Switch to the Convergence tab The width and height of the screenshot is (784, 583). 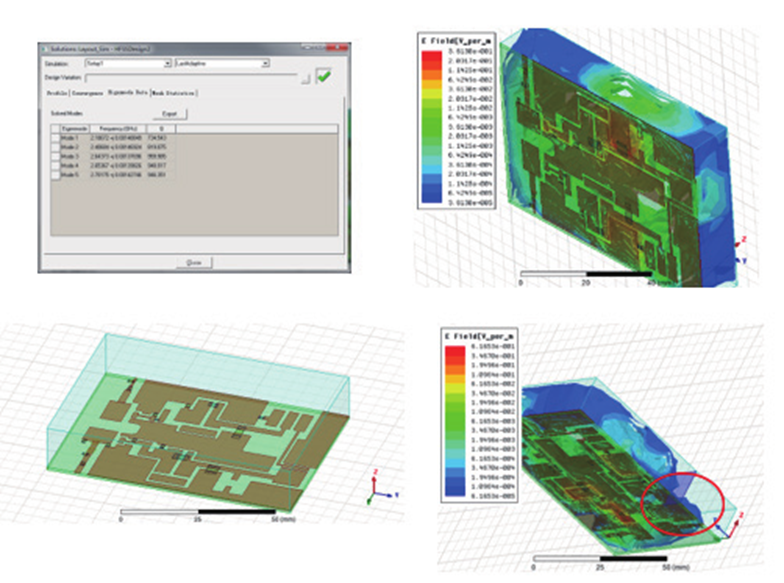click(x=87, y=93)
